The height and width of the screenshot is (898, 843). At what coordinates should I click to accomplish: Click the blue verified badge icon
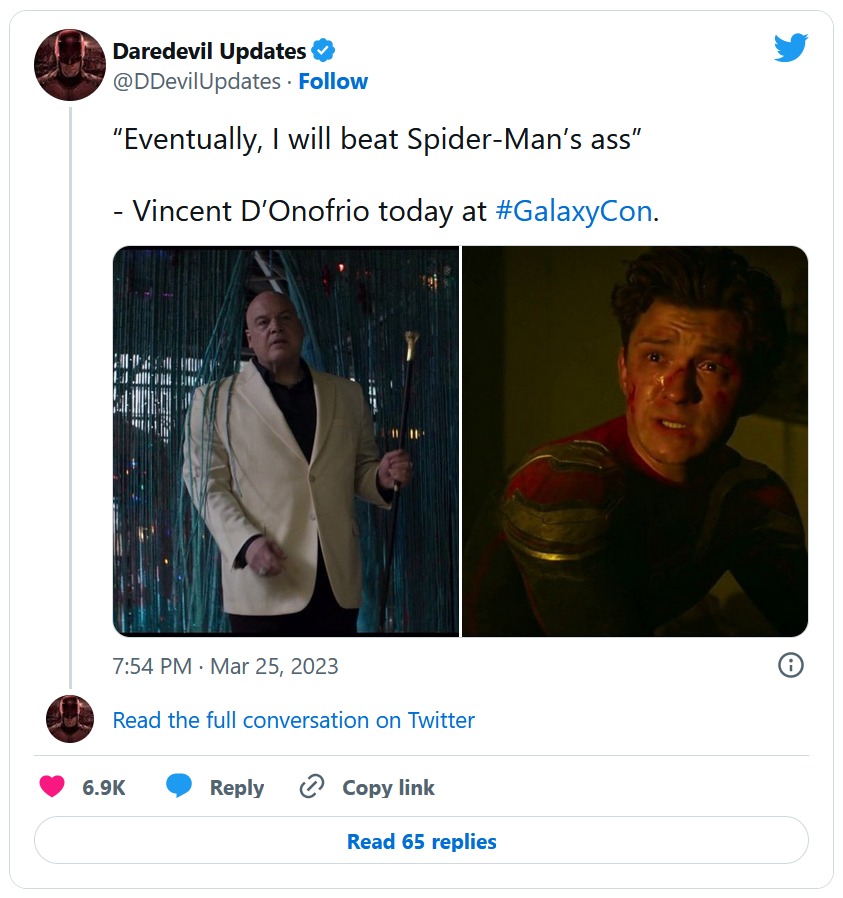point(324,50)
